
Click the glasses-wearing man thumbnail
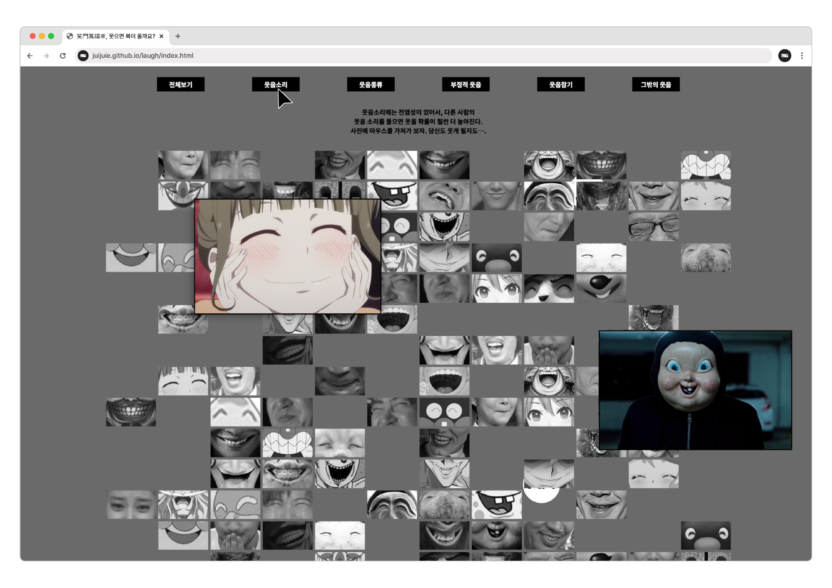pos(653,227)
